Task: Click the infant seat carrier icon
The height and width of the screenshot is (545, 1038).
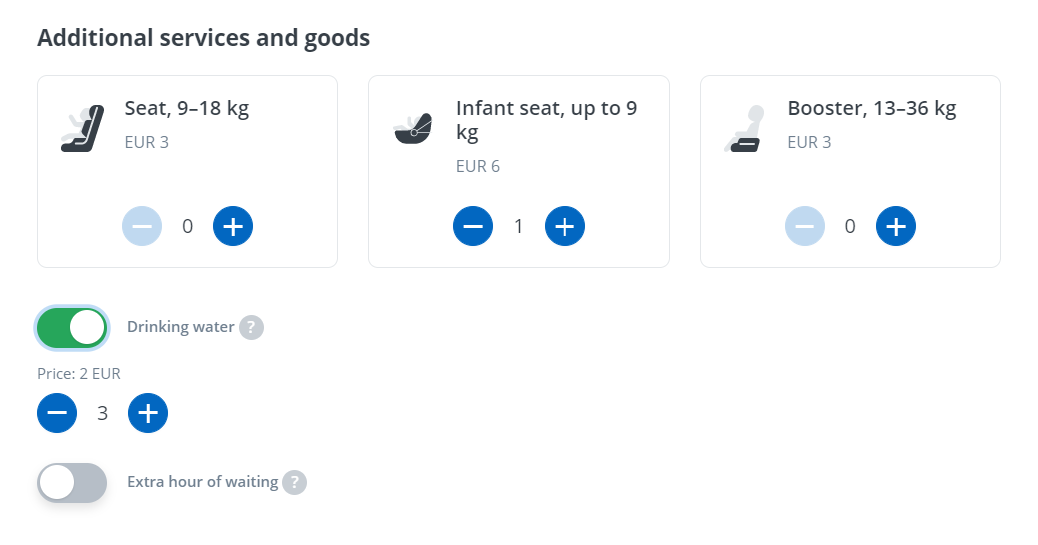Action: coord(413,128)
